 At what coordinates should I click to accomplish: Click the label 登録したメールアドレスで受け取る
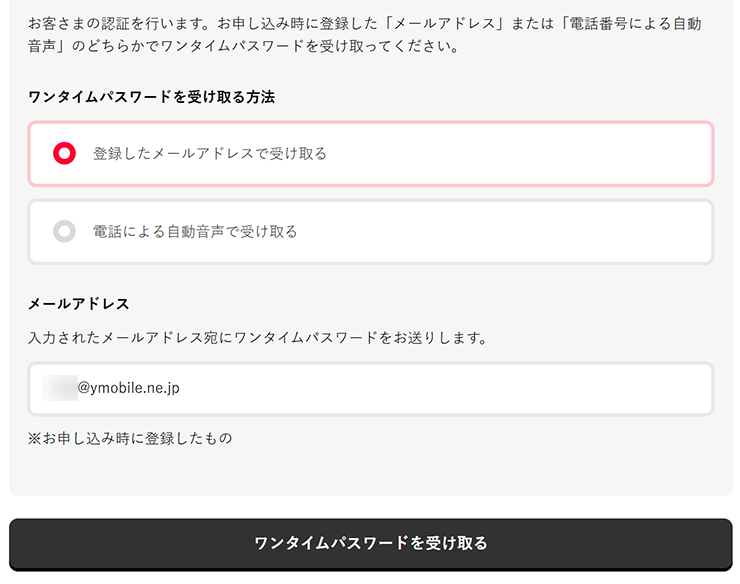pos(210,154)
